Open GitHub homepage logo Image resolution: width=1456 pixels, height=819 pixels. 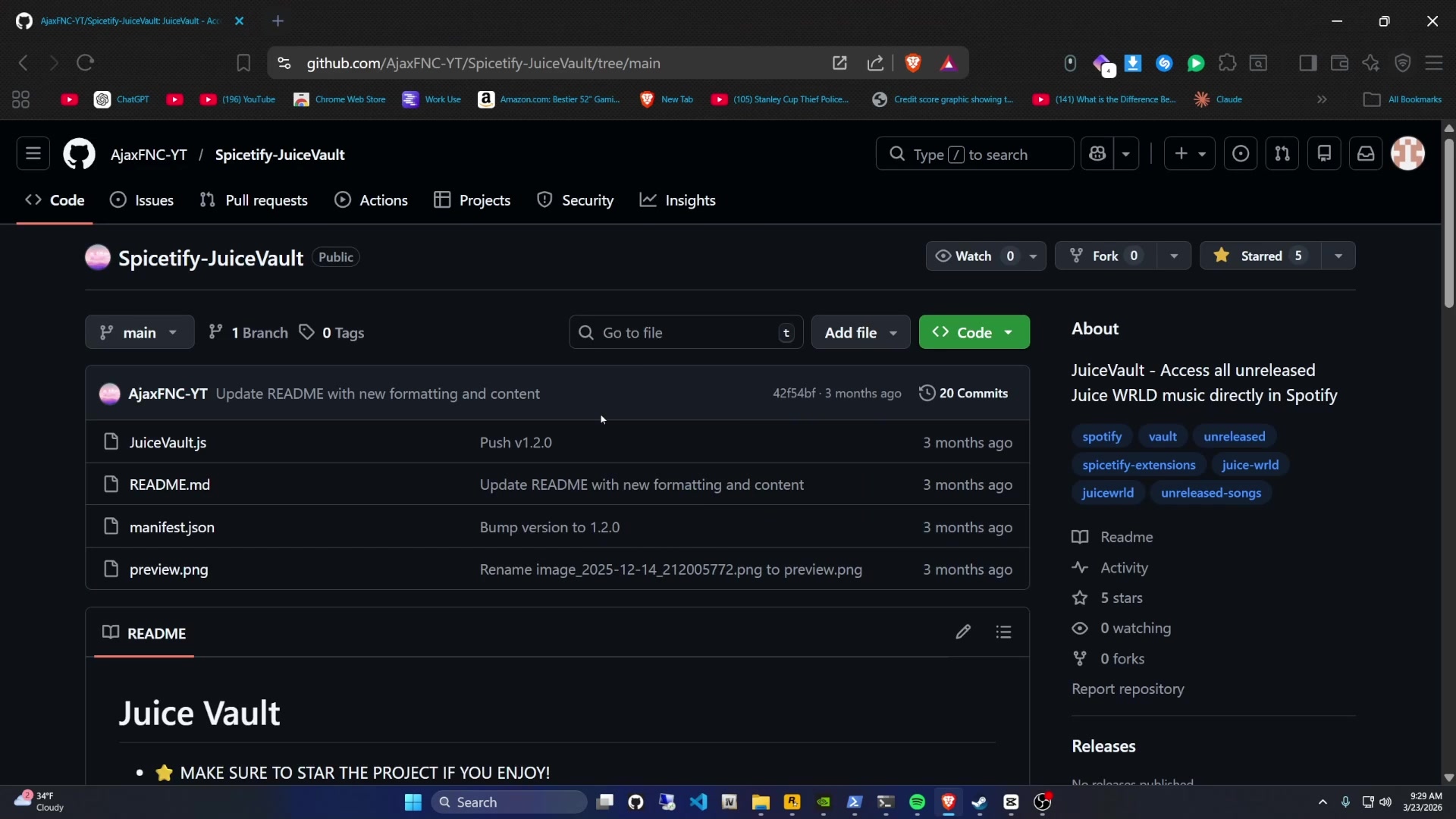point(79,154)
